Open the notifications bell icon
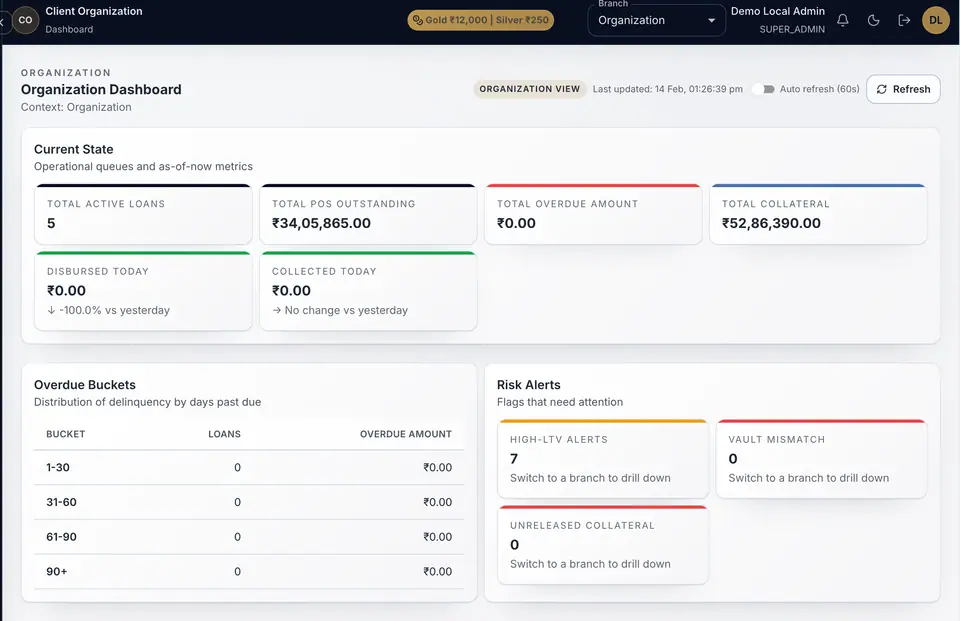Image resolution: width=960 pixels, height=621 pixels. click(842, 20)
